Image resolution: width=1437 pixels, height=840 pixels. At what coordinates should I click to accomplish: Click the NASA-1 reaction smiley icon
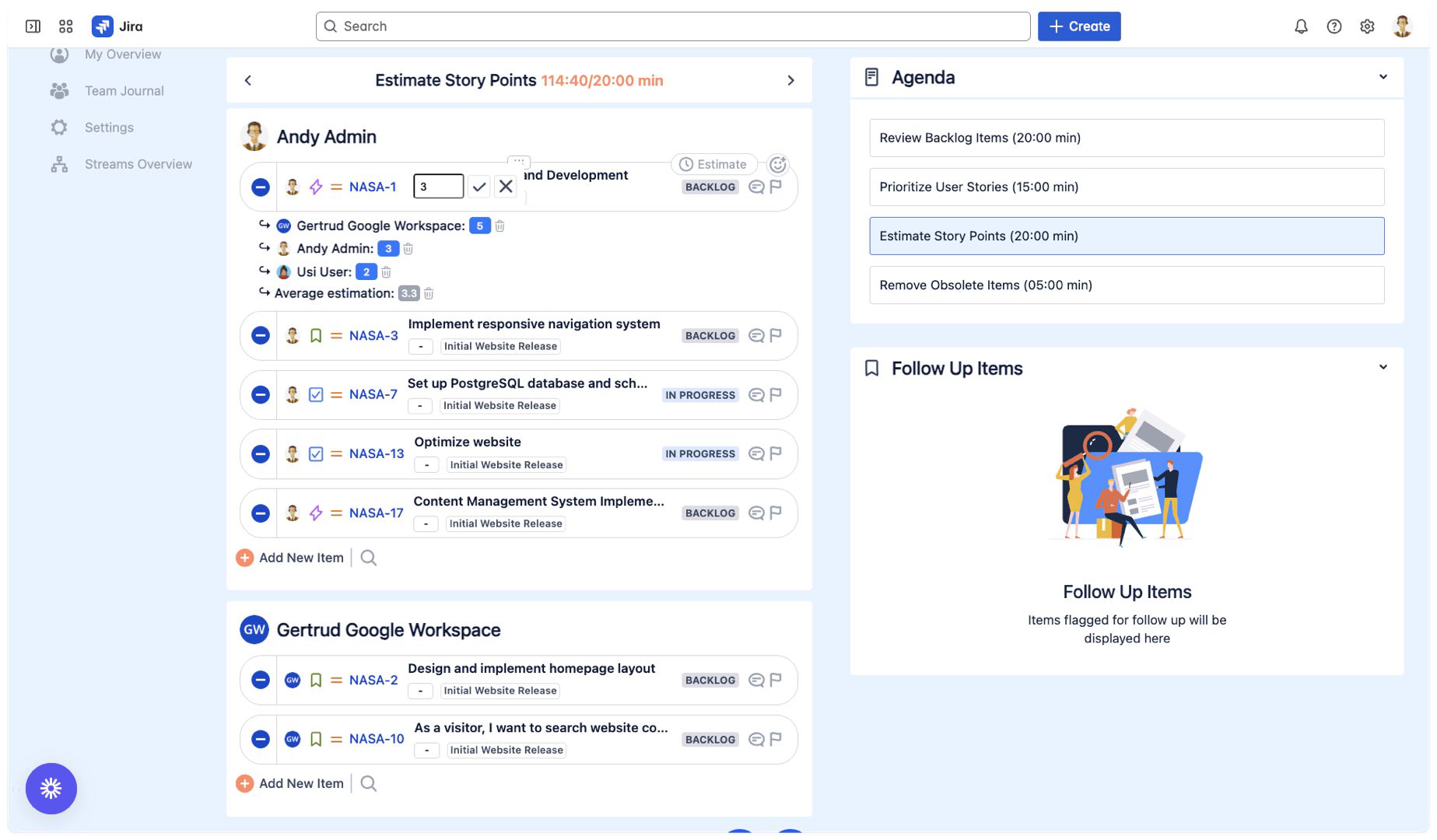(x=778, y=164)
